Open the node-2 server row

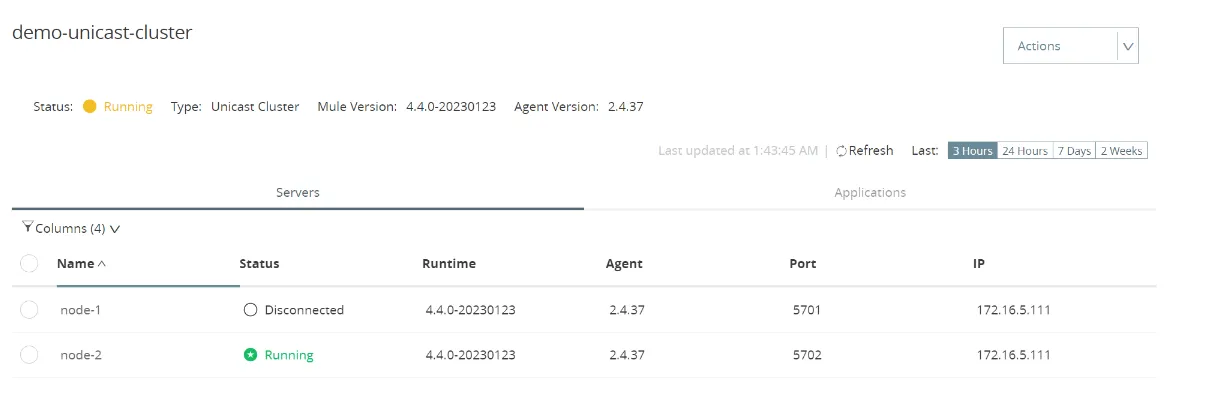tap(585, 355)
